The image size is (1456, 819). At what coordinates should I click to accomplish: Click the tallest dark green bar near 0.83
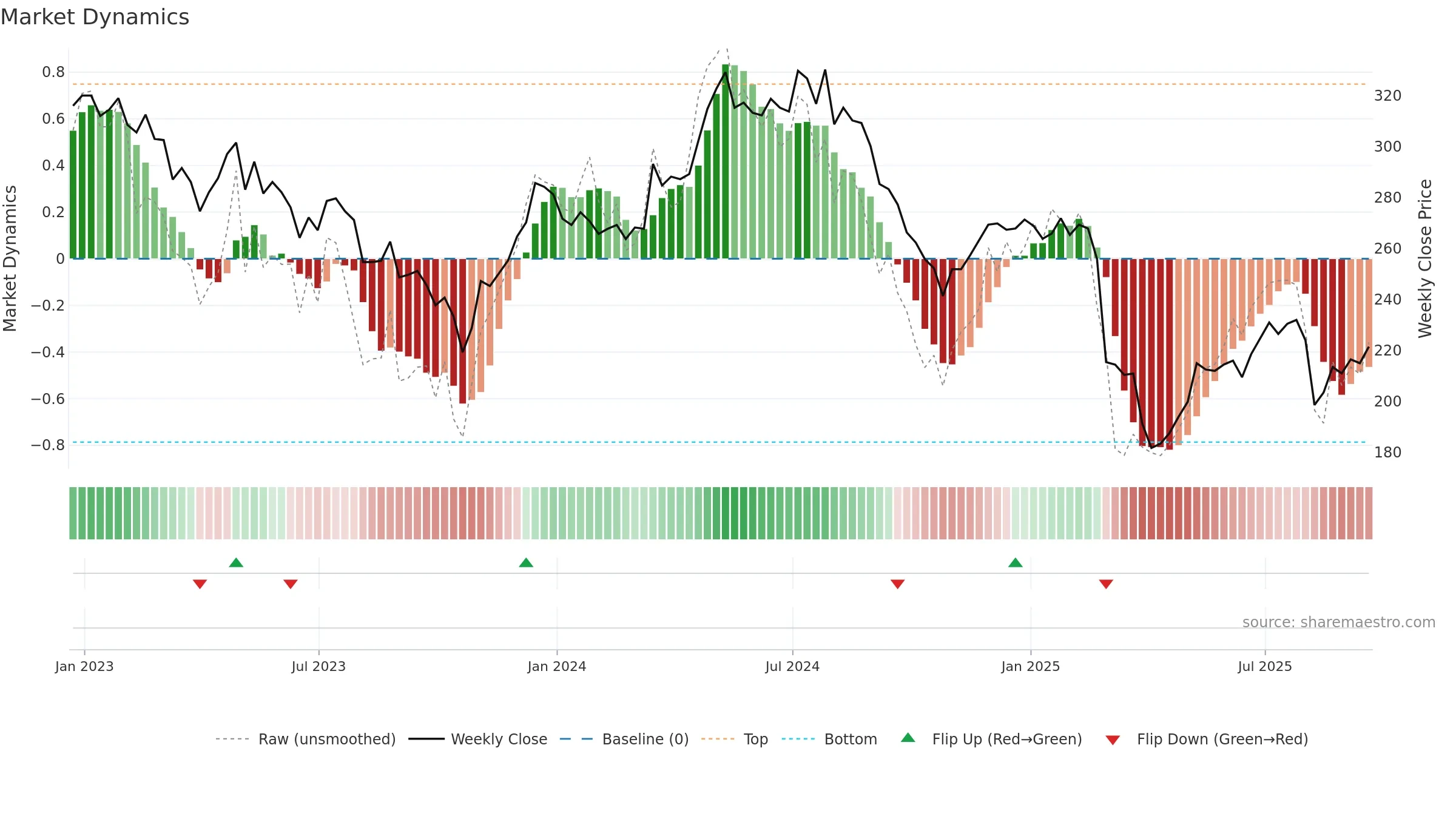(x=726, y=161)
